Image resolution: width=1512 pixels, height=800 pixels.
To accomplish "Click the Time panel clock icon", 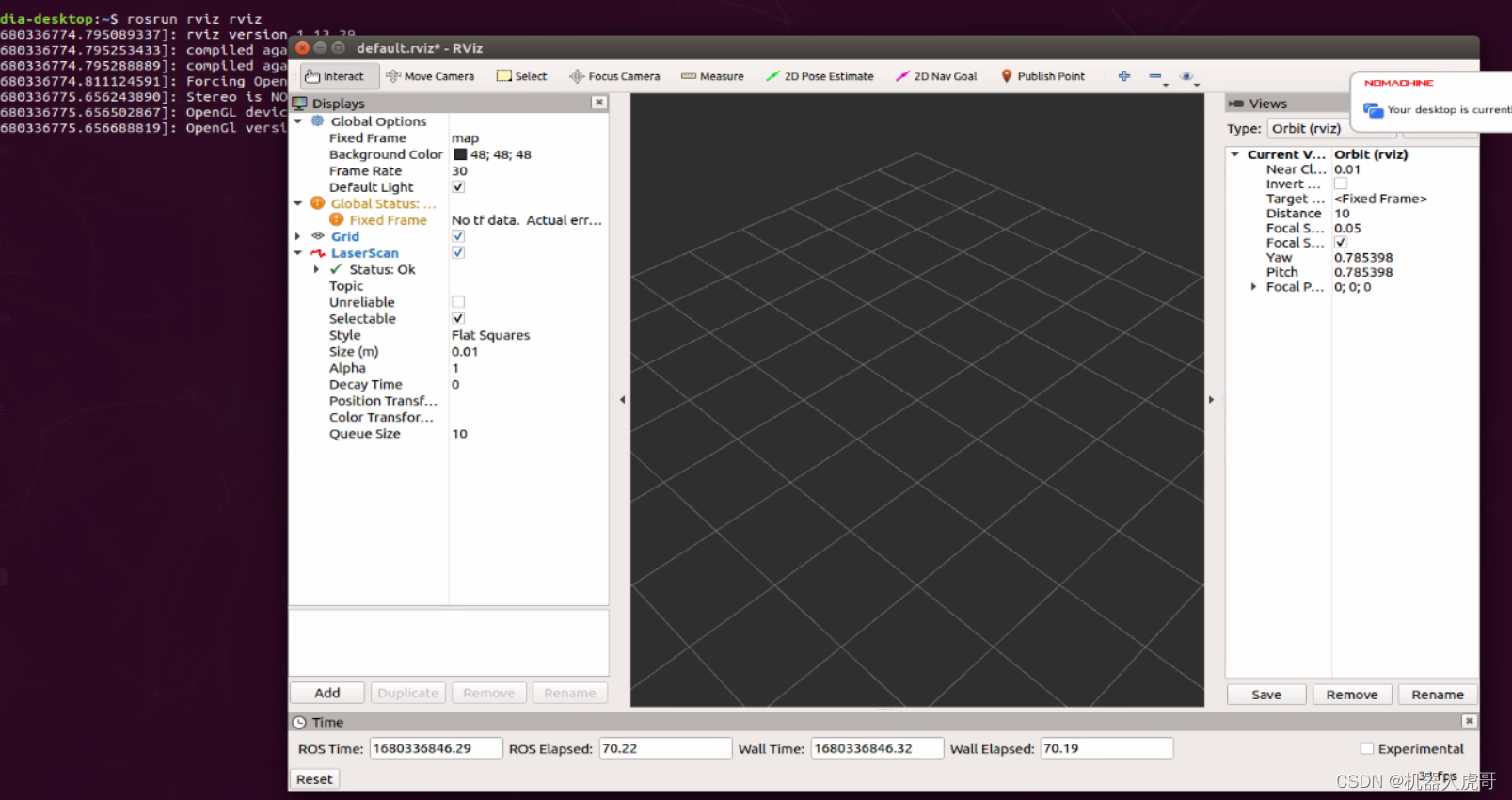I will 299,722.
